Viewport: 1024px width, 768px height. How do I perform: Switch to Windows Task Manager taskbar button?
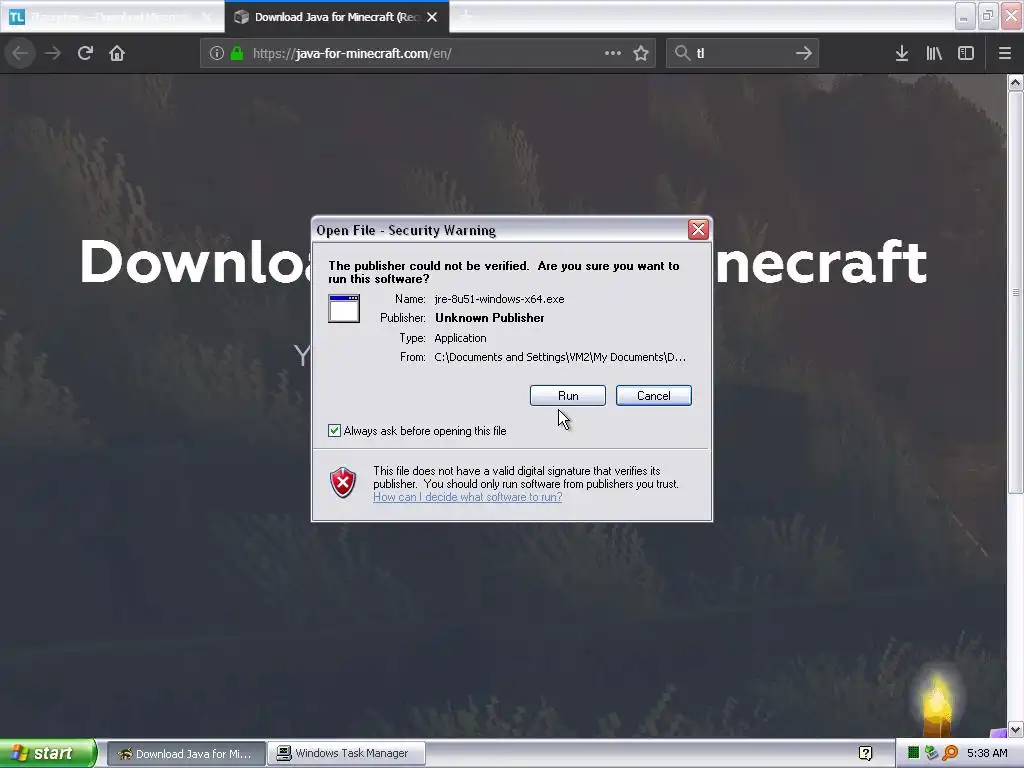(x=347, y=754)
